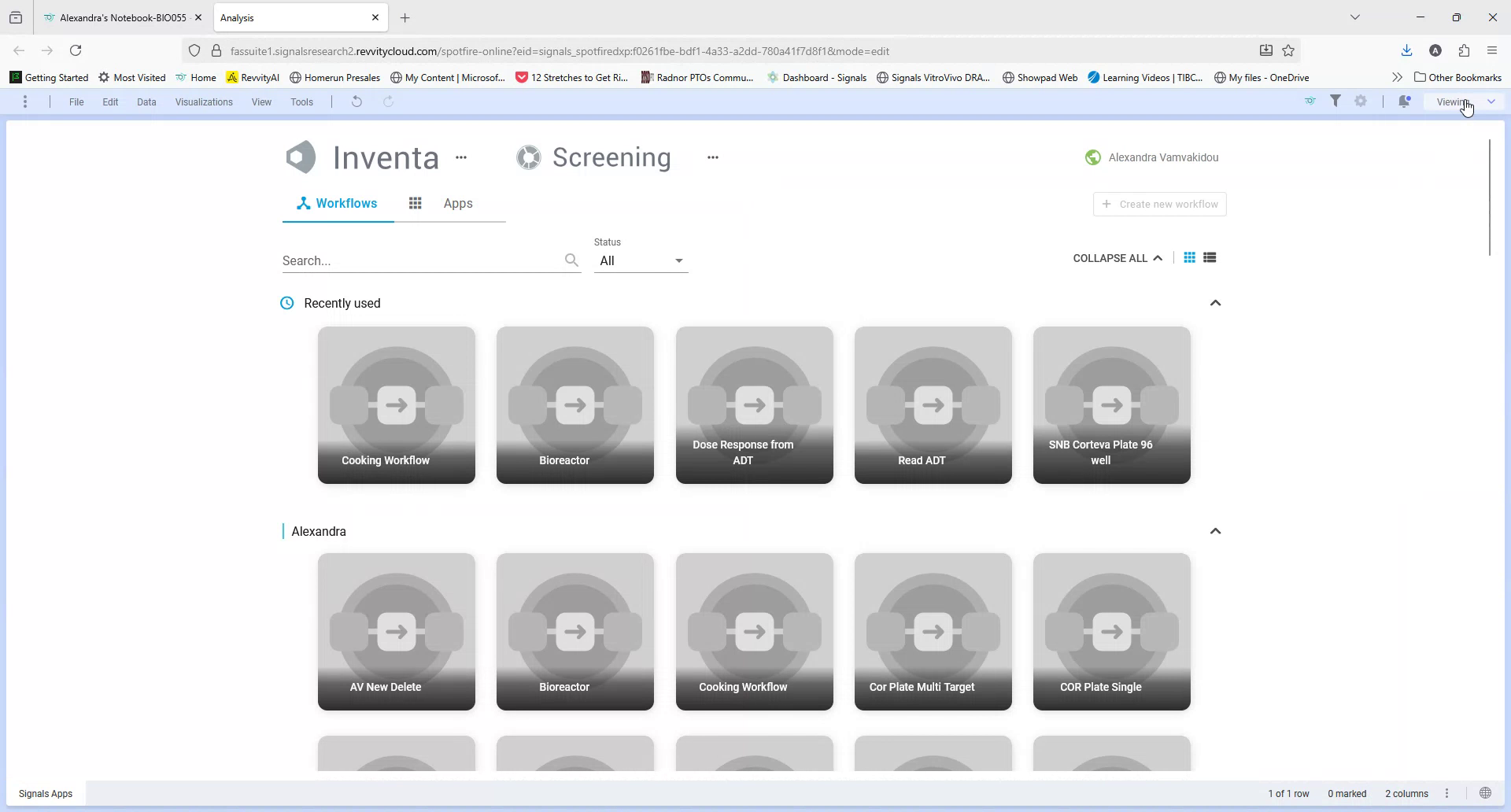Click the notifications bell icon
The image size is (1511, 812).
pyautogui.click(x=1405, y=101)
